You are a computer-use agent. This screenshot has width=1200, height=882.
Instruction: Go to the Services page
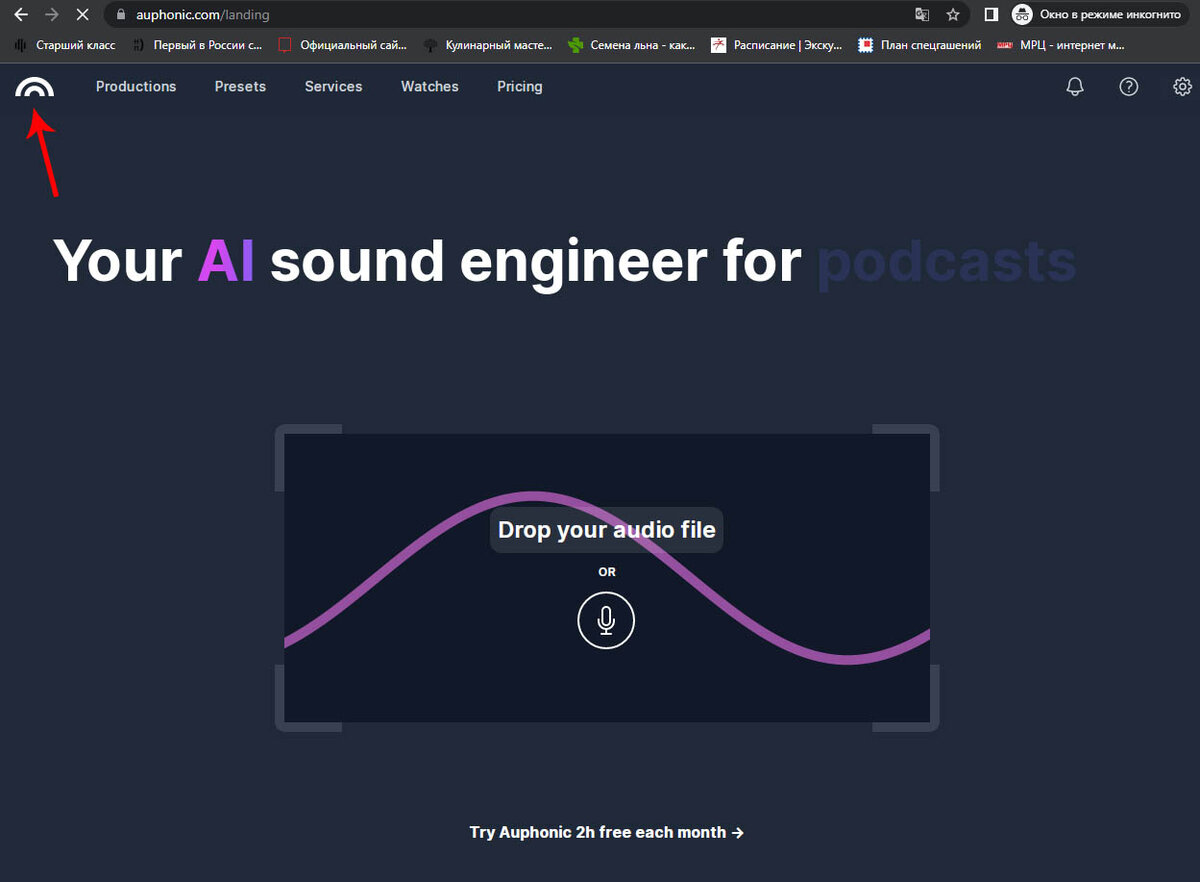click(333, 87)
